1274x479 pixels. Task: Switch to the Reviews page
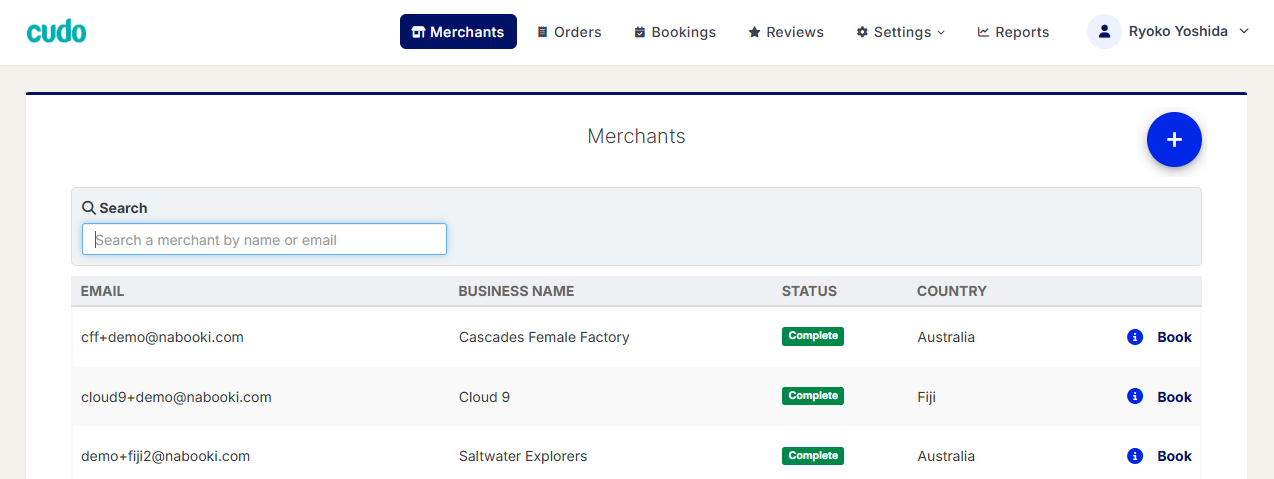pyautogui.click(x=786, y=32)
